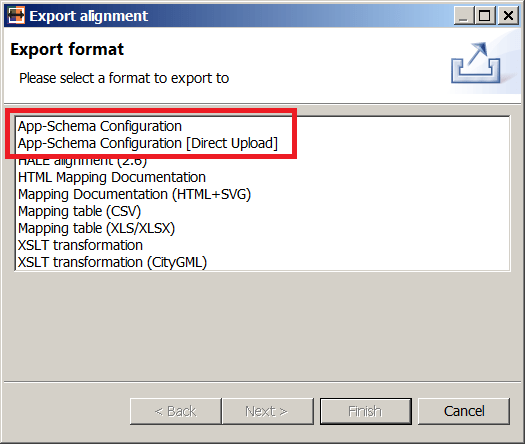Viewport: 525px width, 444px height.
Task: Select the partially hidden HALE alignment format
Action: pos(82,162)
